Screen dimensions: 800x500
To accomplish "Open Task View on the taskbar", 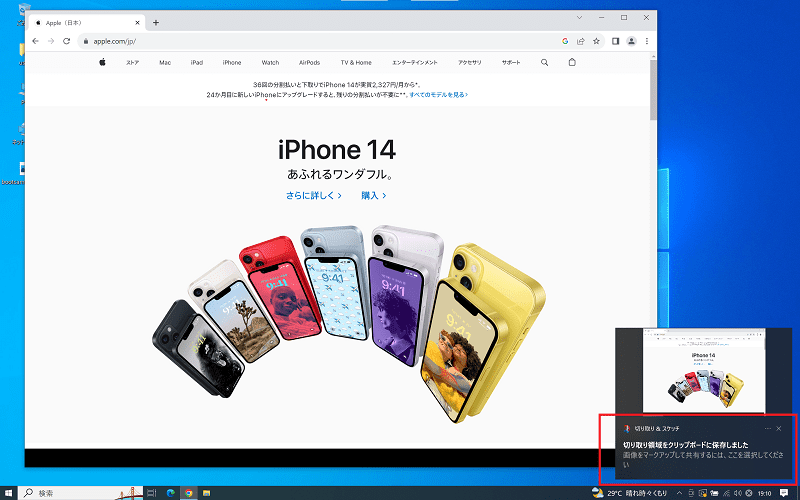I will tap(152, 493).
